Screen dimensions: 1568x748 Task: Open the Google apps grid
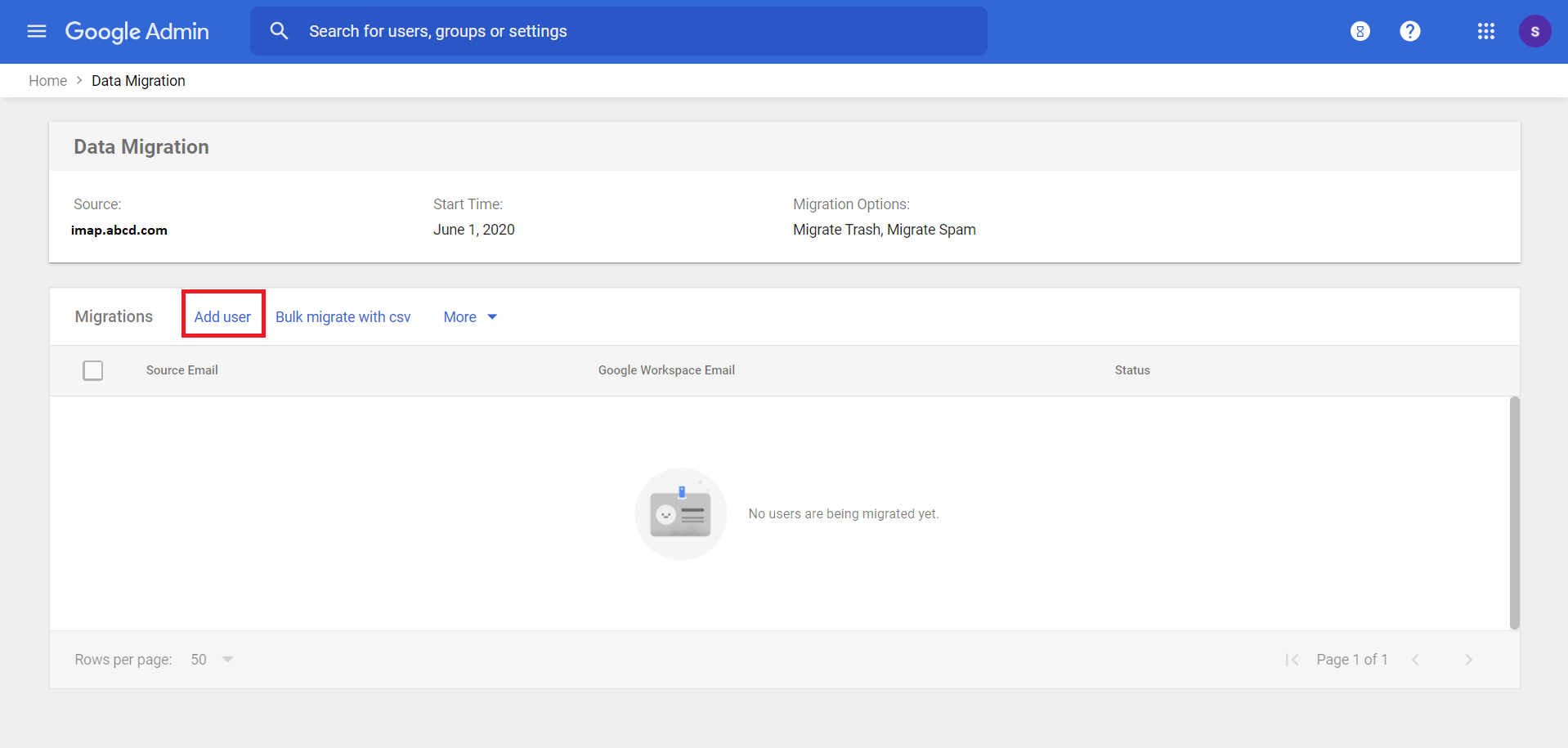point(1485,31)
